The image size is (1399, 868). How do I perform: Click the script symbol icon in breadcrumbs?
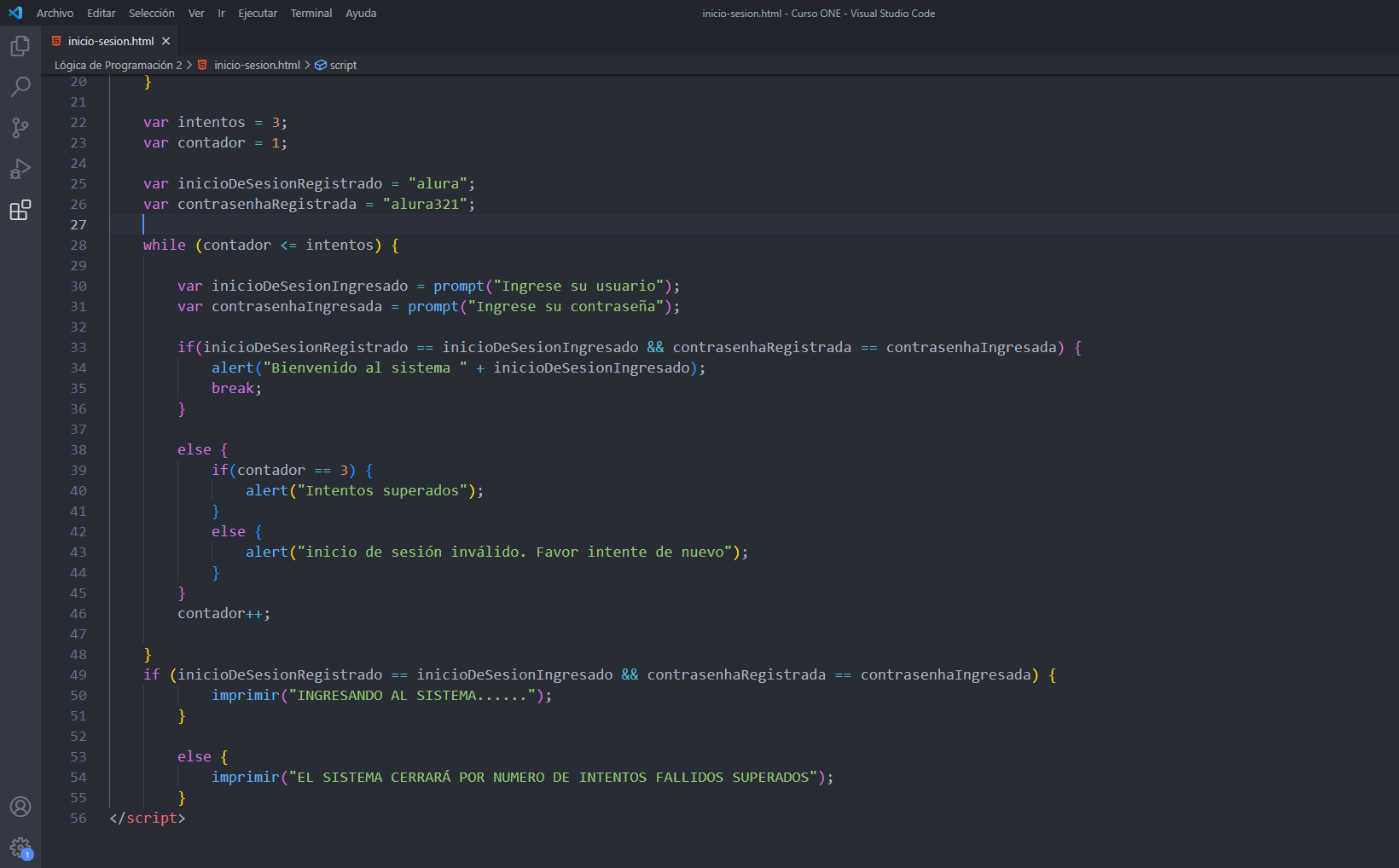tap(321, 65)
